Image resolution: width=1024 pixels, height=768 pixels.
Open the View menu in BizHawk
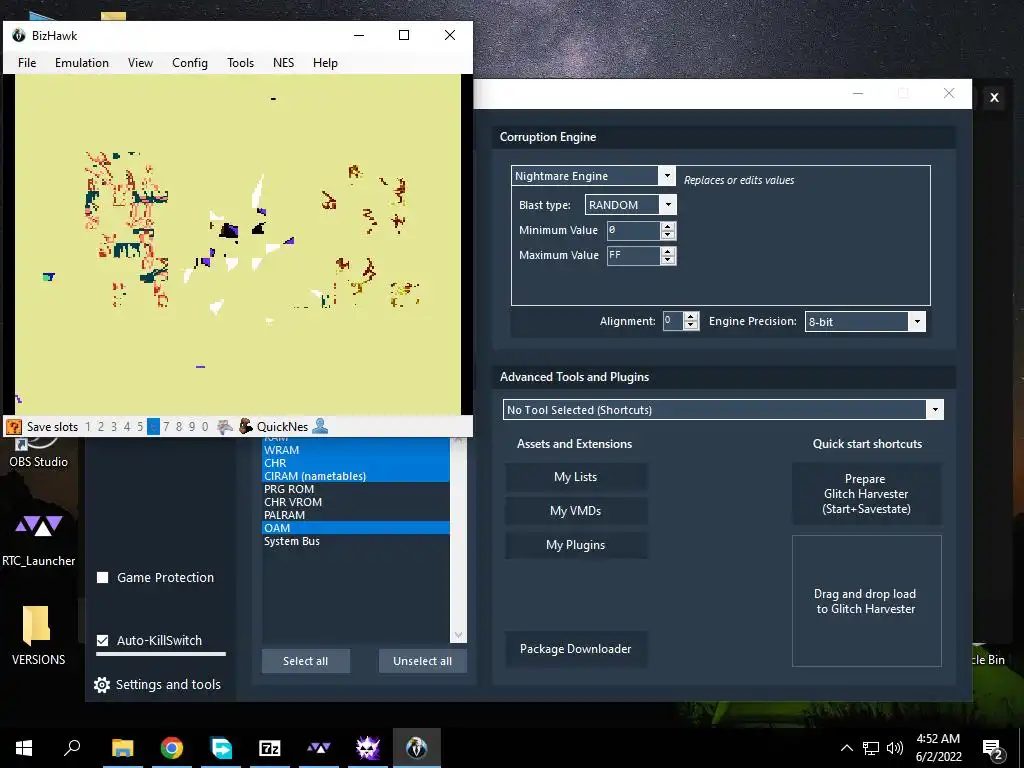pos(140,63)
